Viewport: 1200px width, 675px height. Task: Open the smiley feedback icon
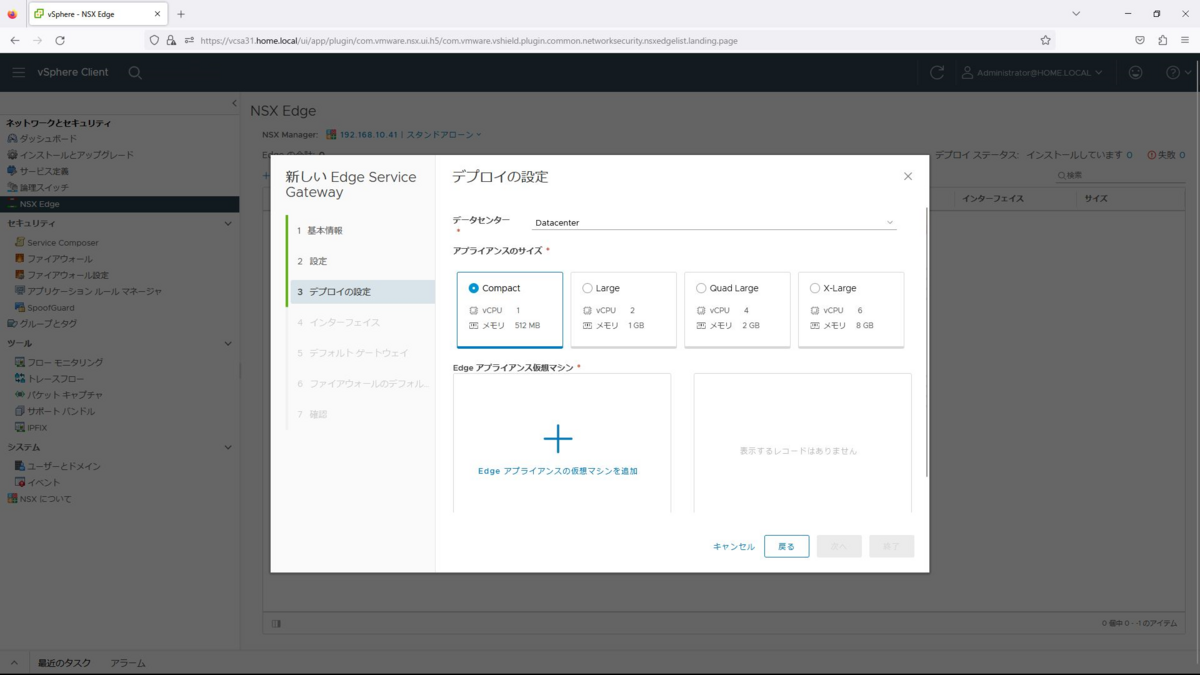pyautogui.click(x=1136, y=72)
